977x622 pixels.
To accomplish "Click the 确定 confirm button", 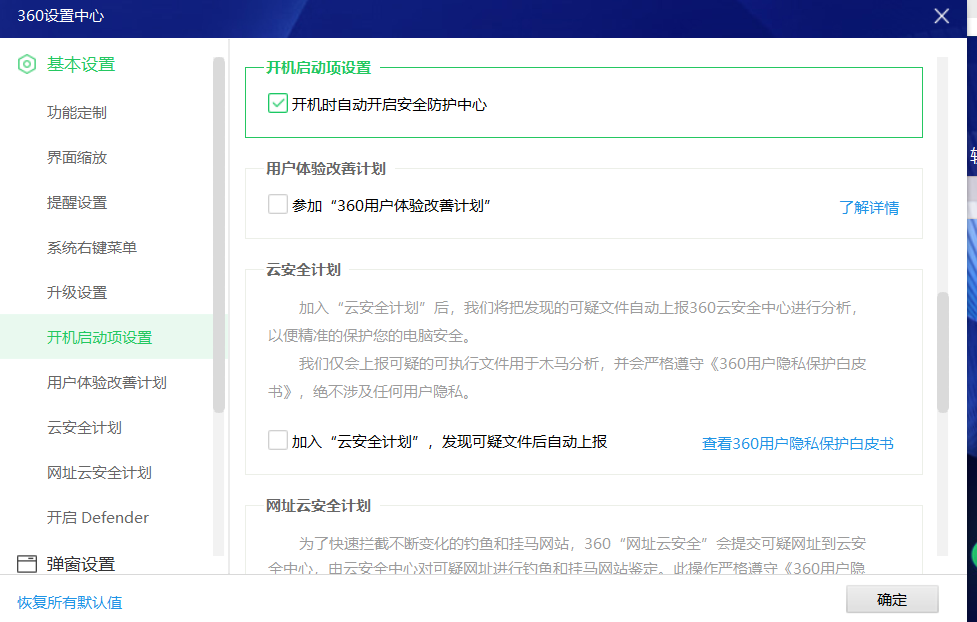I will tap(892, 599).
